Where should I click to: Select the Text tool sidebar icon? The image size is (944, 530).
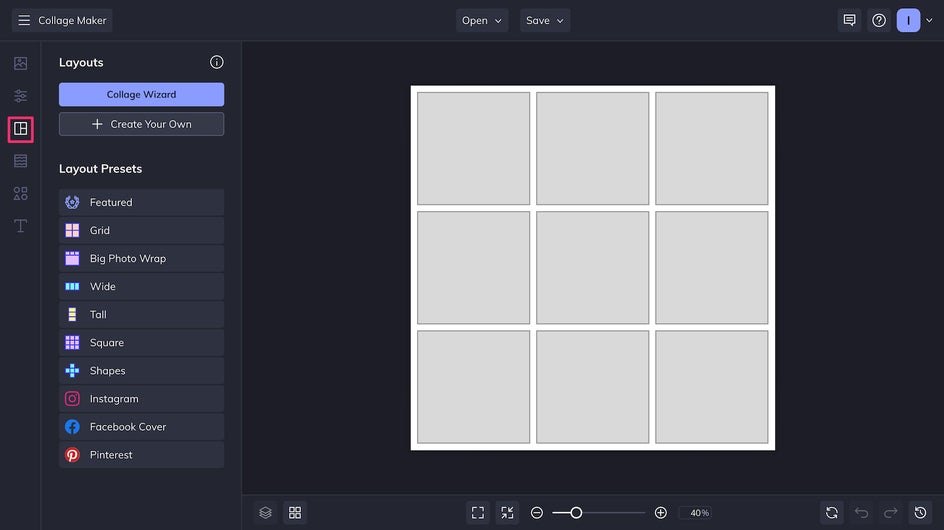click(x=20, y=226)
